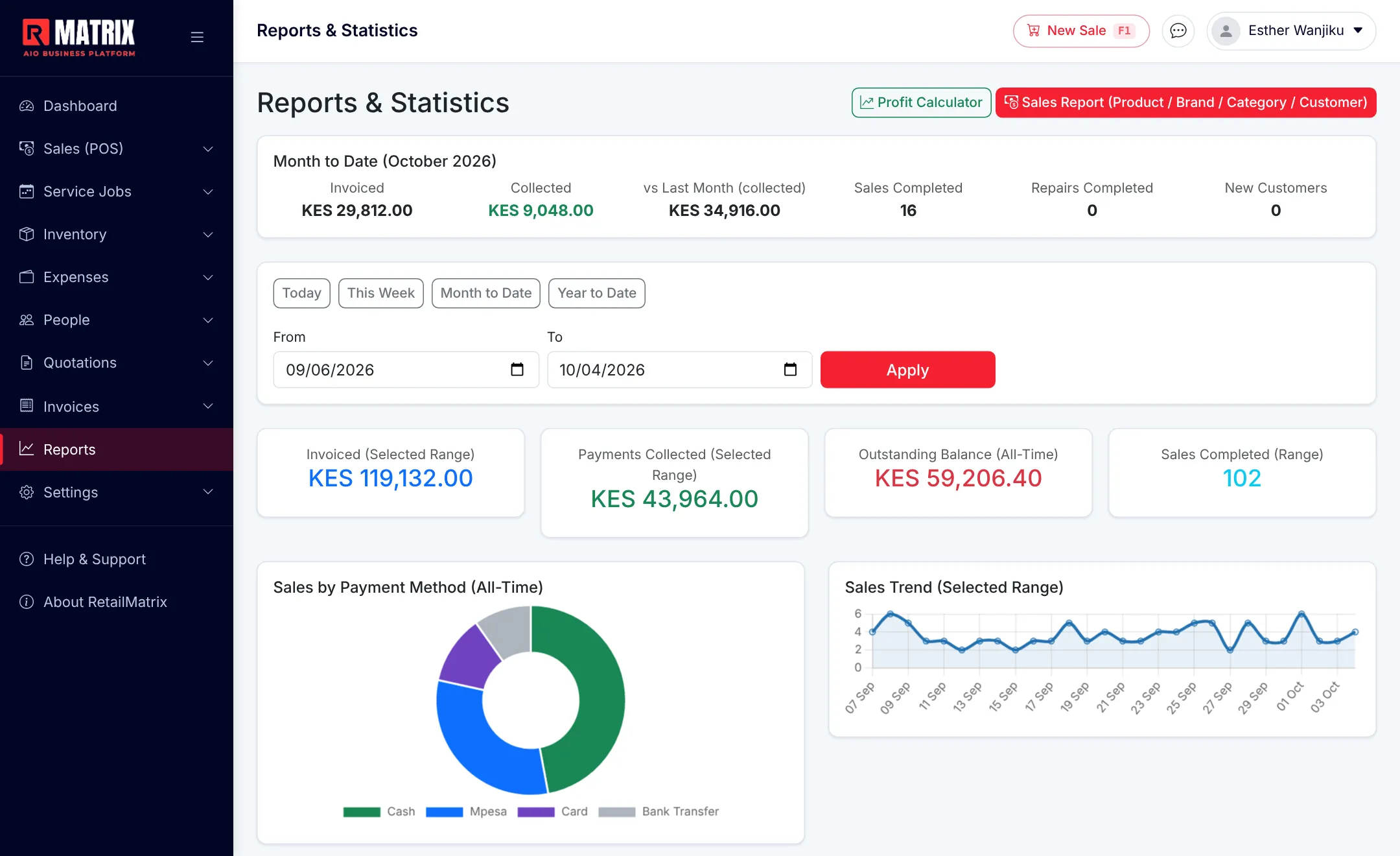Click the From date input field
The width and height of the screenshot is (1400, 856).
coord(406,370)
